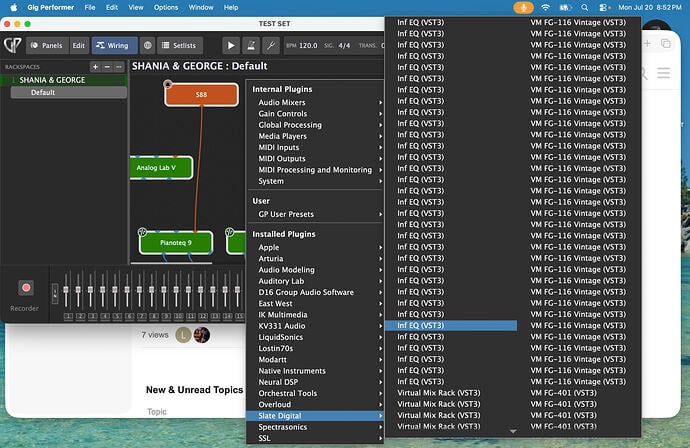This screenshot has width=690, height=448.
Task: Open the Window menu in the menu bar
Action: click(201, 7)
